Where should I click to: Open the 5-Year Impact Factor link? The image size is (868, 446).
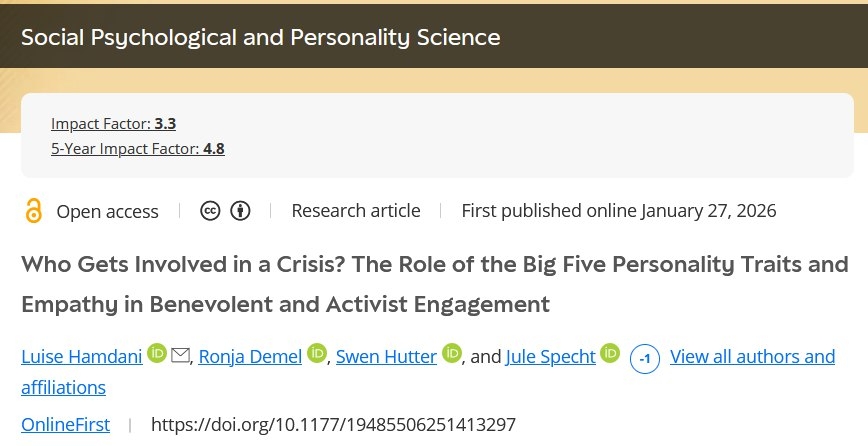pos(137,149)
